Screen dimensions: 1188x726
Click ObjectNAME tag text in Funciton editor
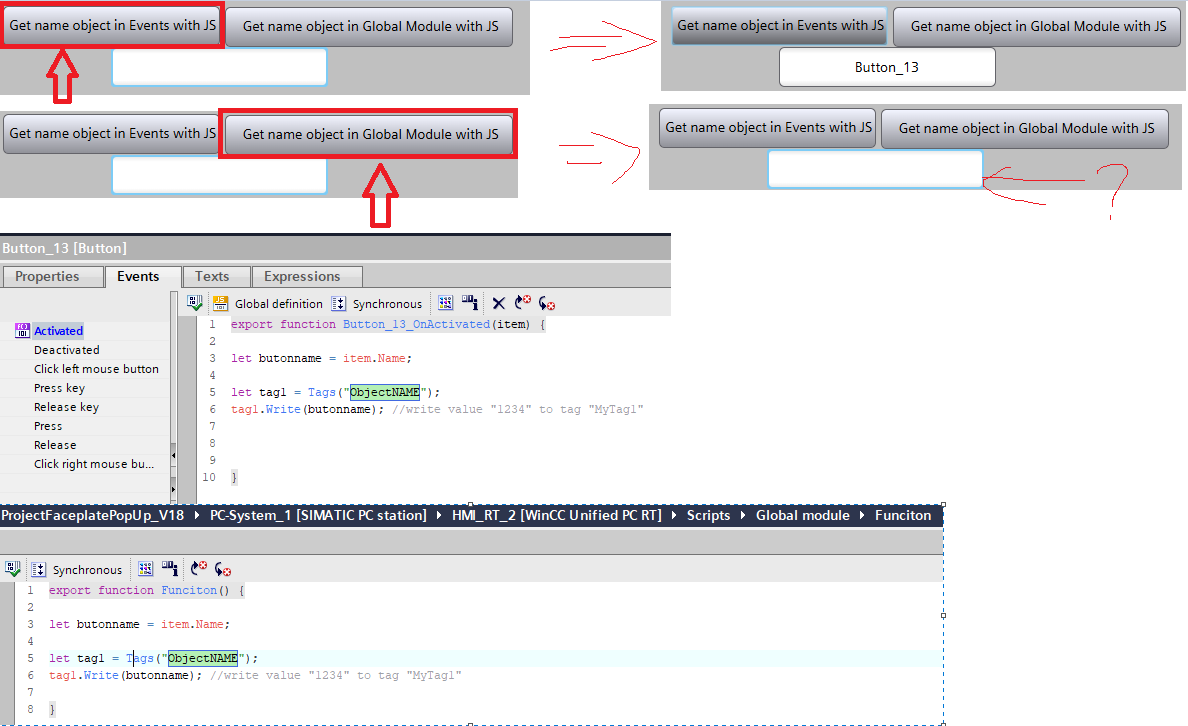pyautogui.click(x=202, y=659)
